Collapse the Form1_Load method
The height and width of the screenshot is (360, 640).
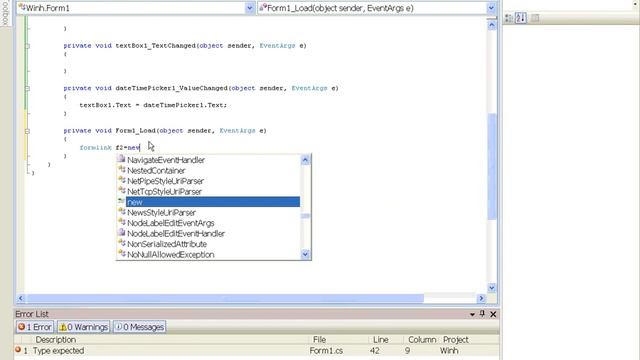[27, 131]
